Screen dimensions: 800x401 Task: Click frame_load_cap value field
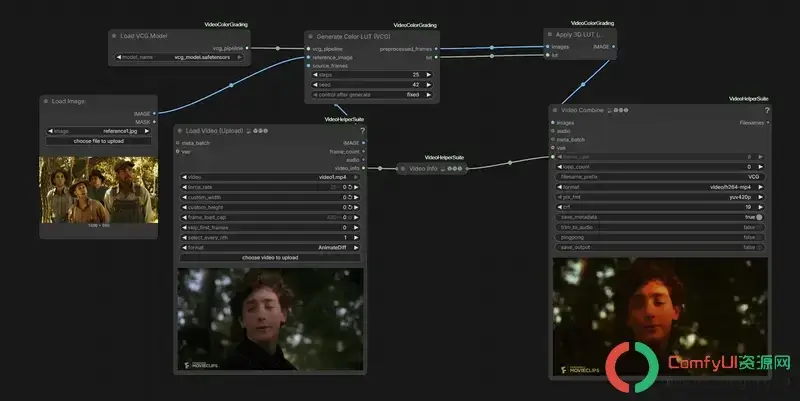coord(270,217)
